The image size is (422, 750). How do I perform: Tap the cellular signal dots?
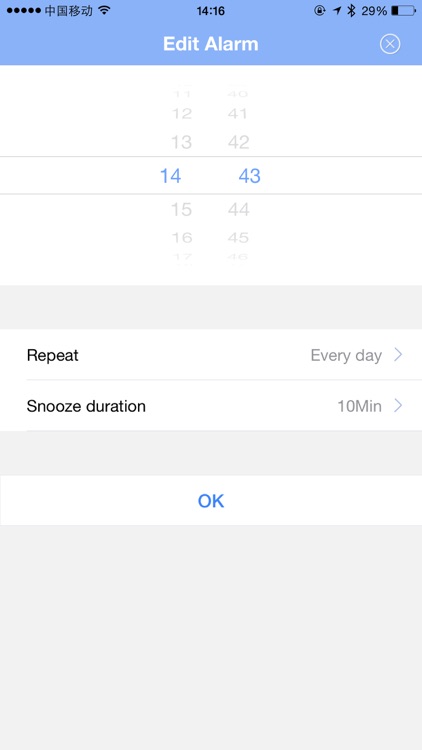[x=24, y=10]
